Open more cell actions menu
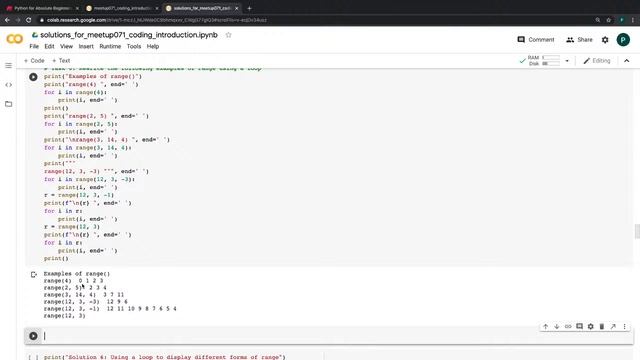640x360 pixels. coord(624,327)
